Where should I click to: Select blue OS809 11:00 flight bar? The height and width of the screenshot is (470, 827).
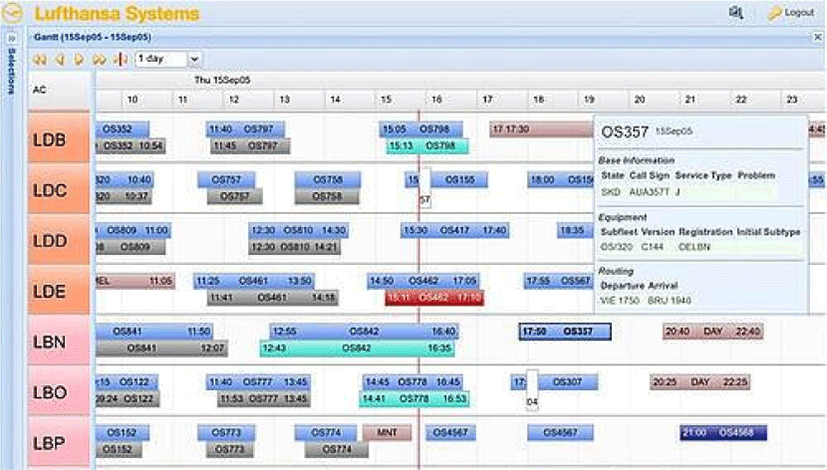point(133,231)
